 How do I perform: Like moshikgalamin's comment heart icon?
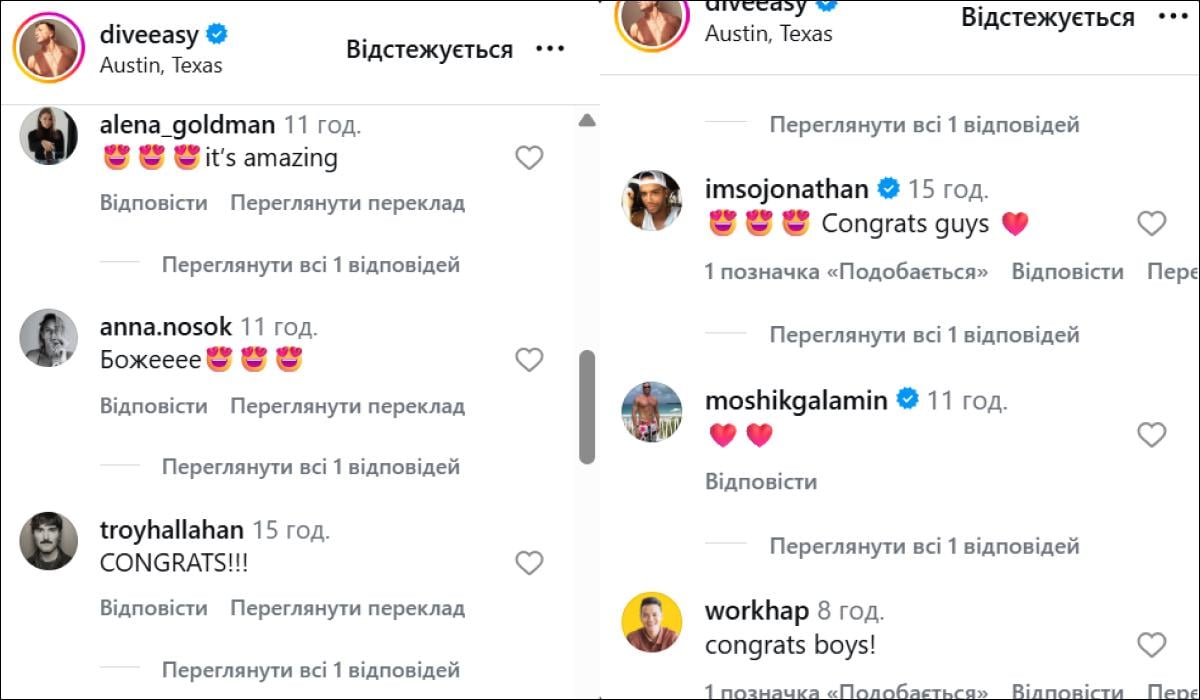pyautogui.click(x=1151, y=435)
